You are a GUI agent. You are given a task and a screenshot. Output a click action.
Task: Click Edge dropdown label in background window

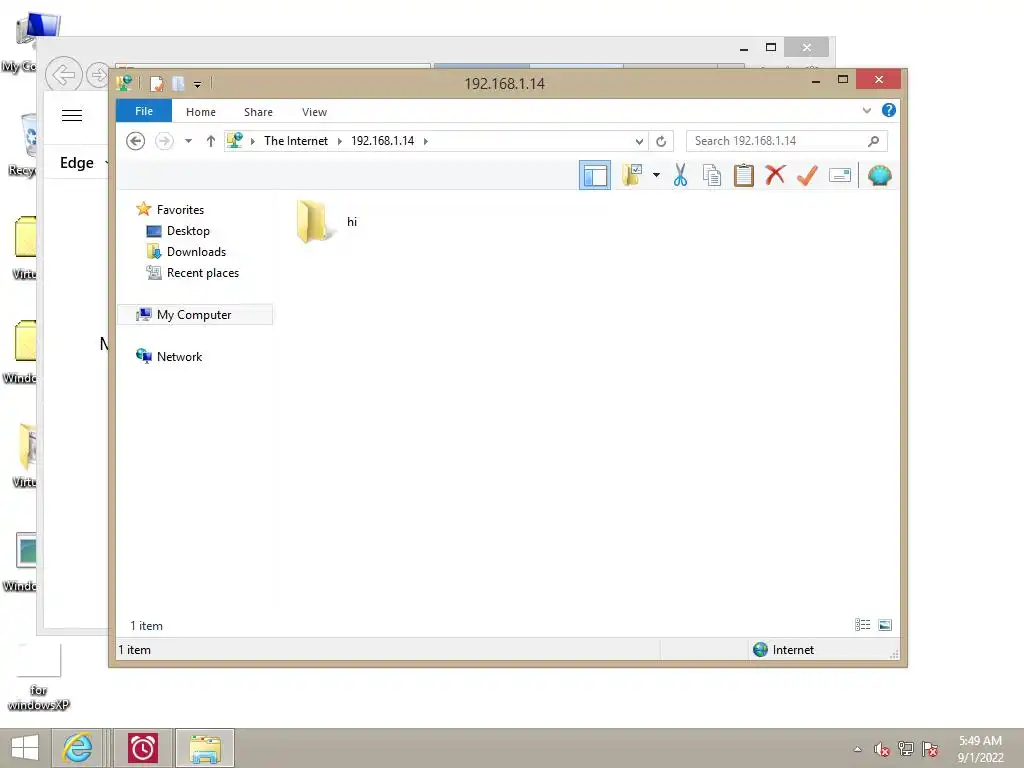coord(77,163)
